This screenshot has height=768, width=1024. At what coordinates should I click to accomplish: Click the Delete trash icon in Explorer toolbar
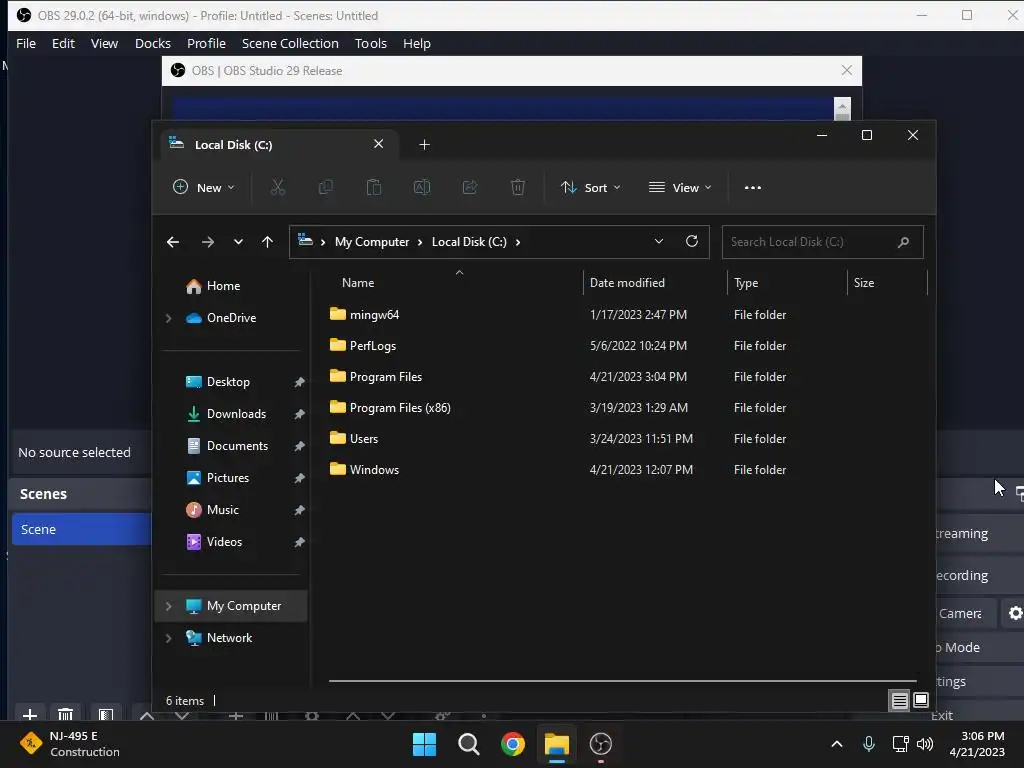coord(518,187)
